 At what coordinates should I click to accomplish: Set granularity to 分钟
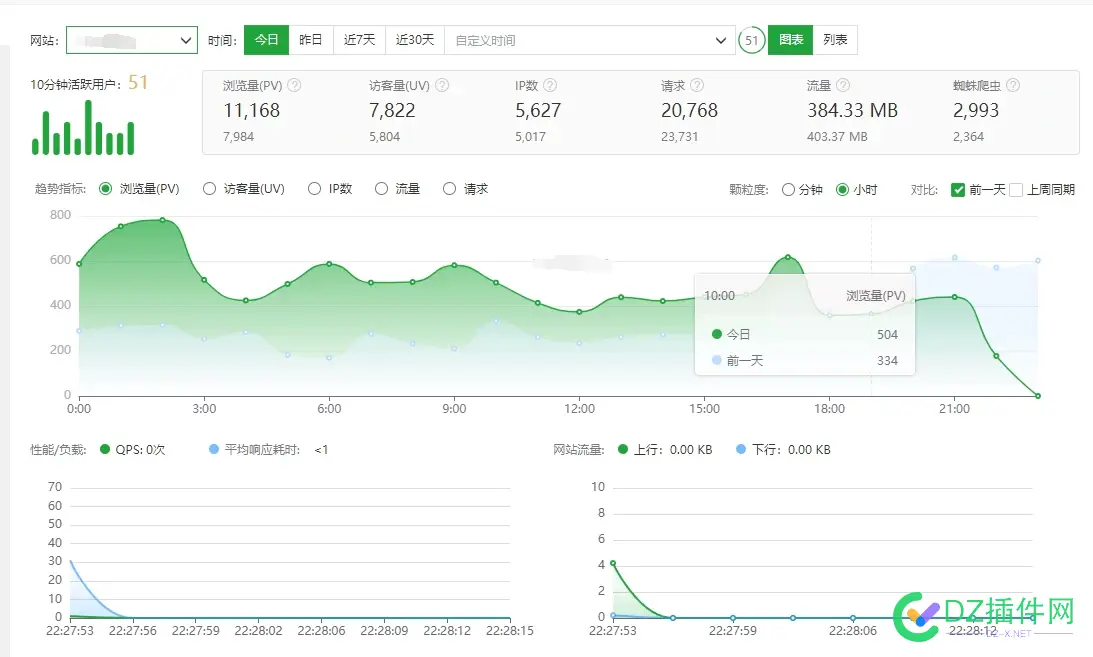(788, 190)
